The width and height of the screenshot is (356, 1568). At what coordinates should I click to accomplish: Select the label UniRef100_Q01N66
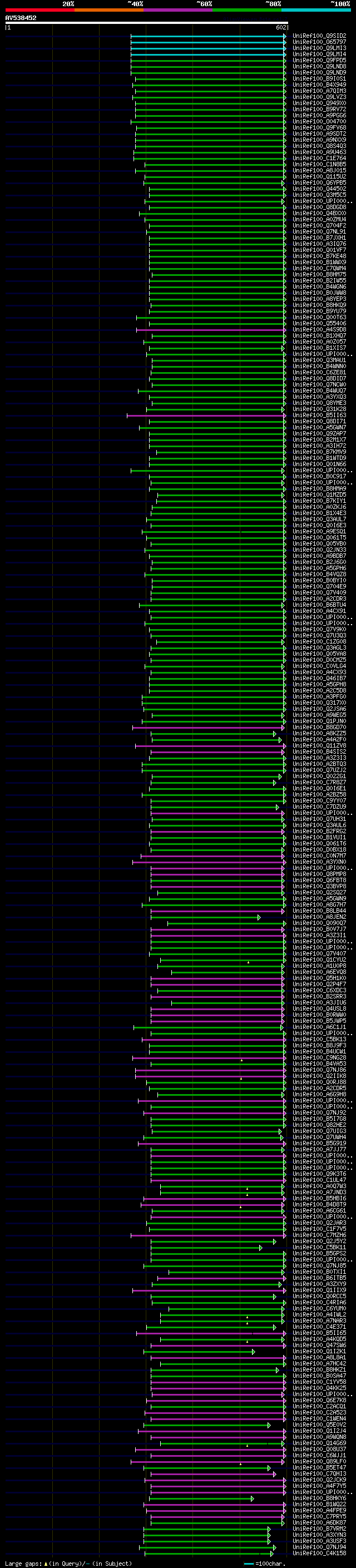coord(319,464)
